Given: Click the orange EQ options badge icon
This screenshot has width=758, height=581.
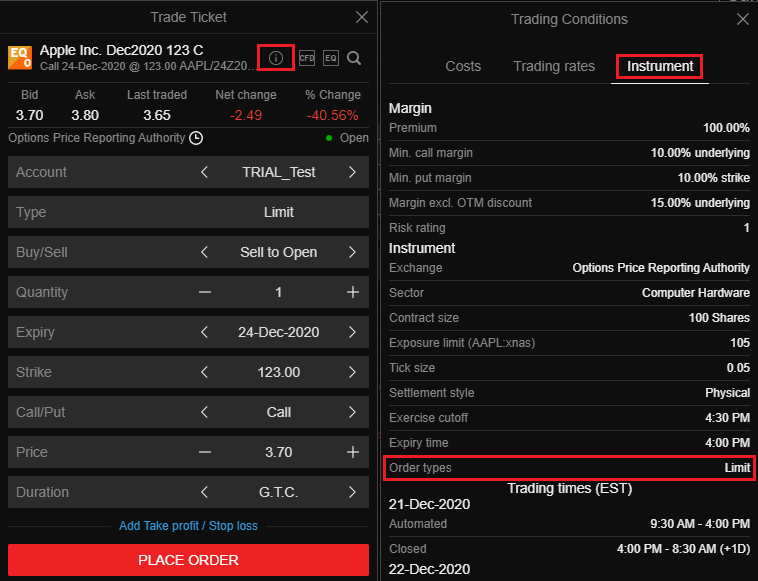Looking at the screenshot, I should click(20, 57).
